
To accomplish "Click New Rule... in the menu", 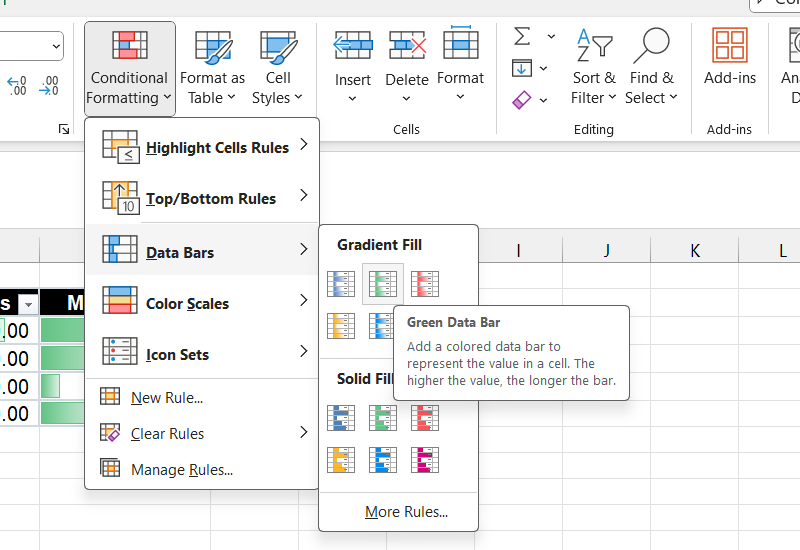I will coord(166,398).
